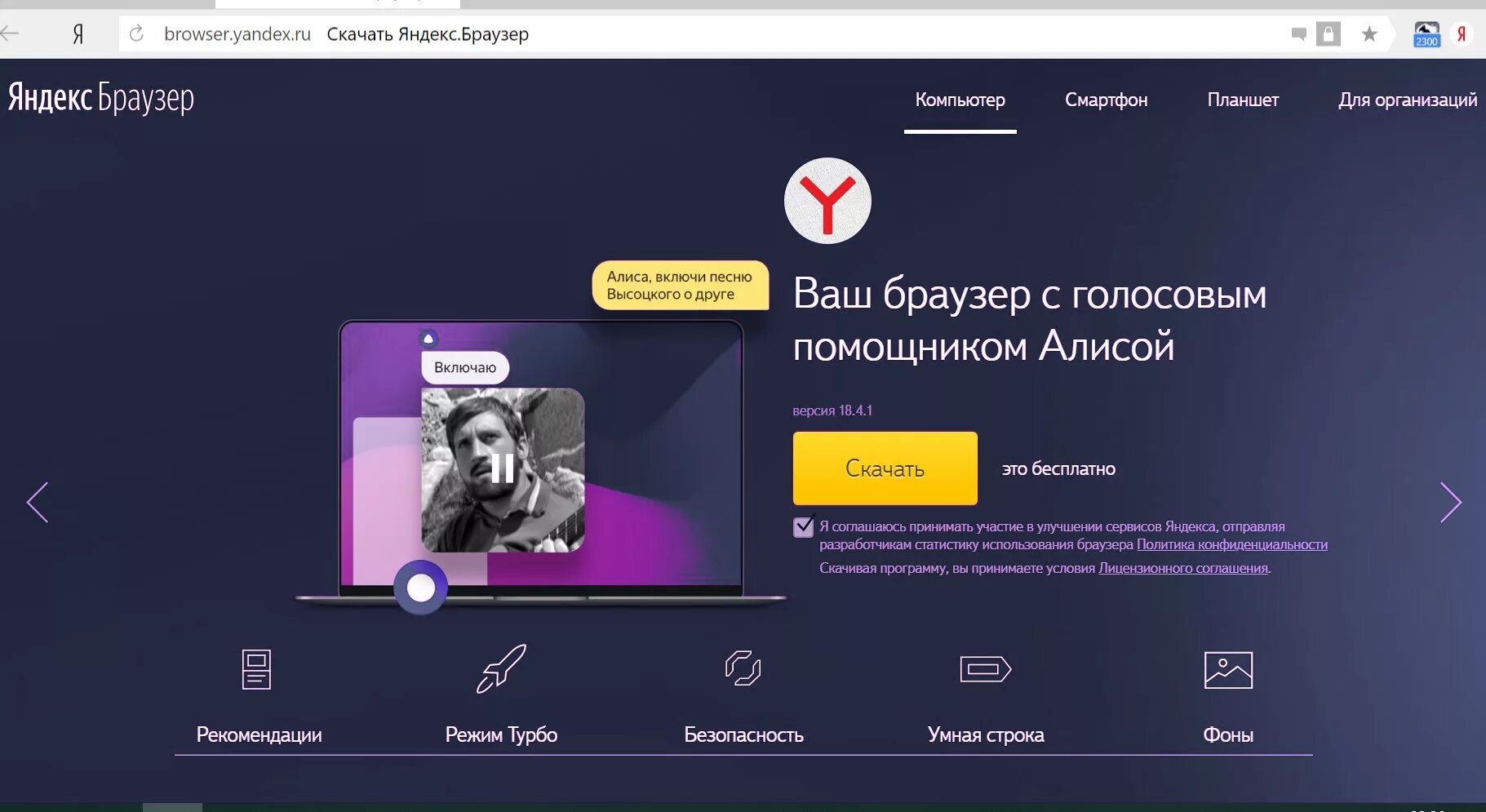This screenshot has width=1486, height=812.
Task: Open the Yandex home 'Я' button in toolbar
Action: (x=78, y=34)
